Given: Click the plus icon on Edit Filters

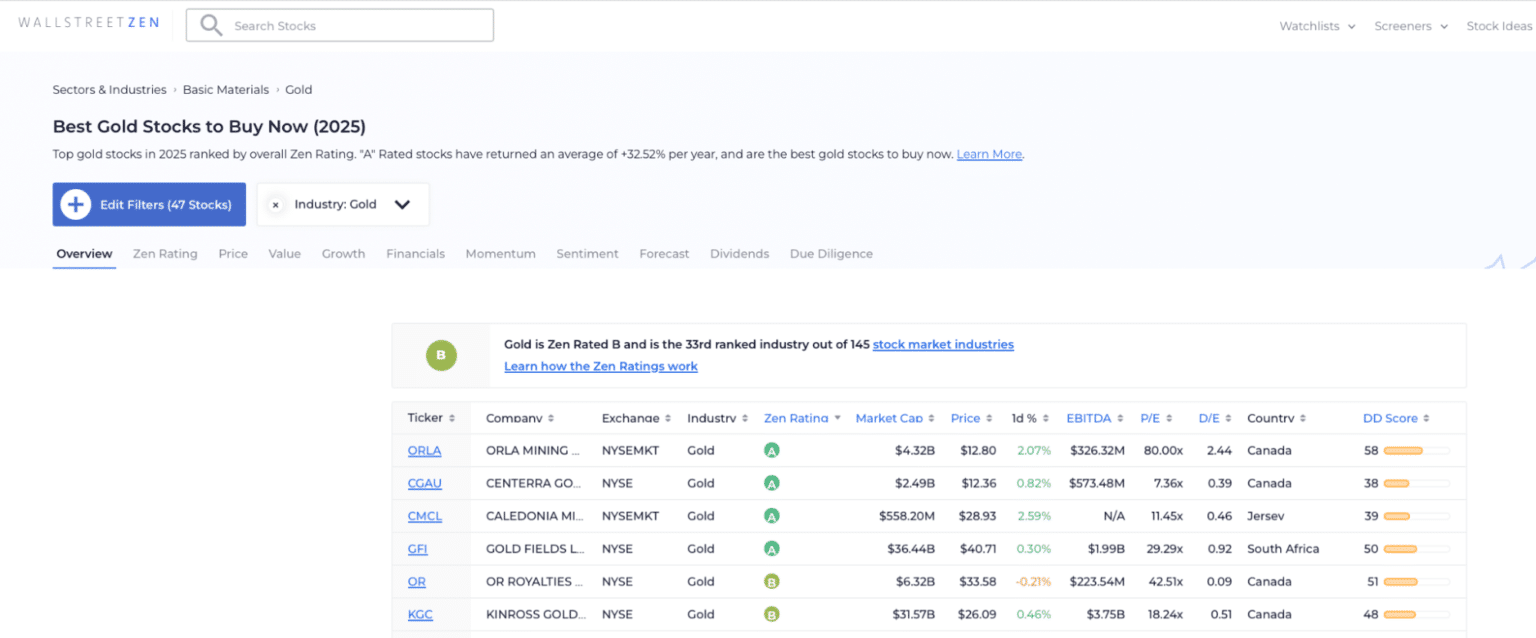Looking at the screenshot, I should click(76, 204).
